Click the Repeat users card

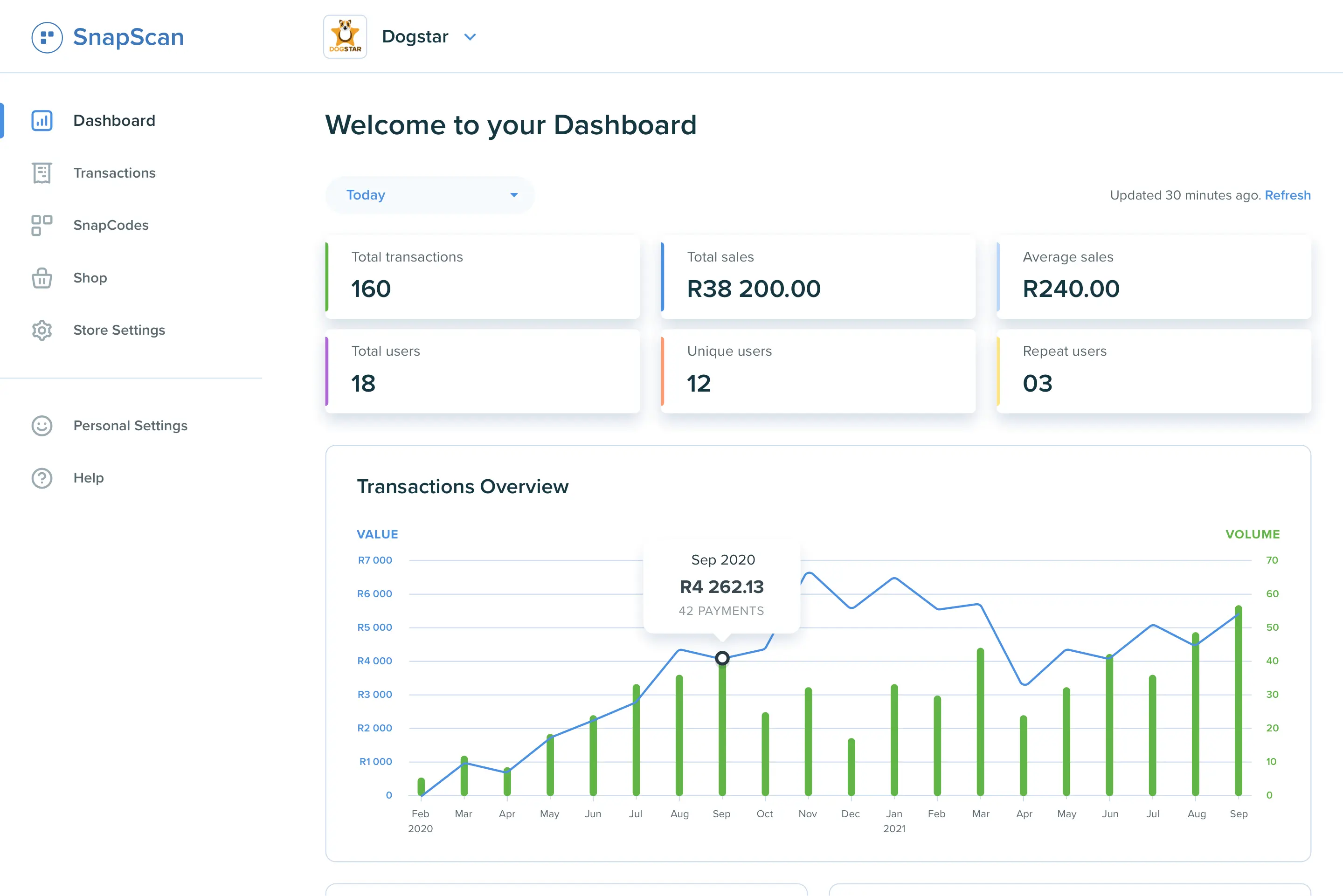click(1154, 372)
